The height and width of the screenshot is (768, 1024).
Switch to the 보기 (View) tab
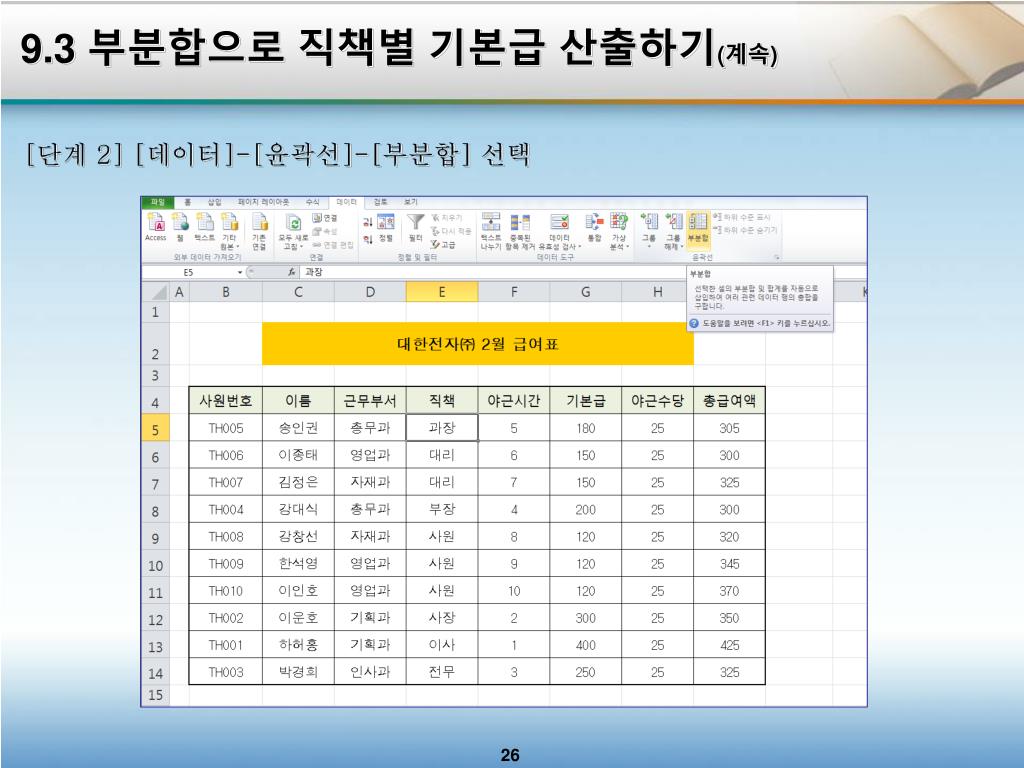[410, 202]
